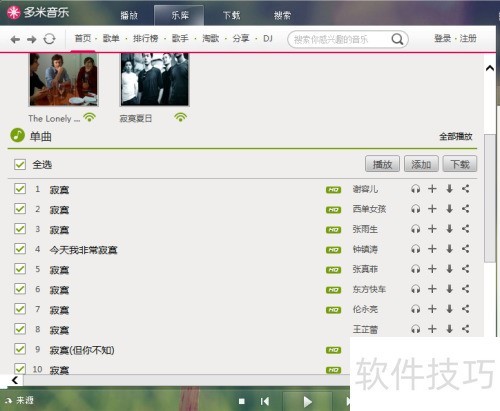Open The Lonely album thumbnail

[x=63, y=79]
